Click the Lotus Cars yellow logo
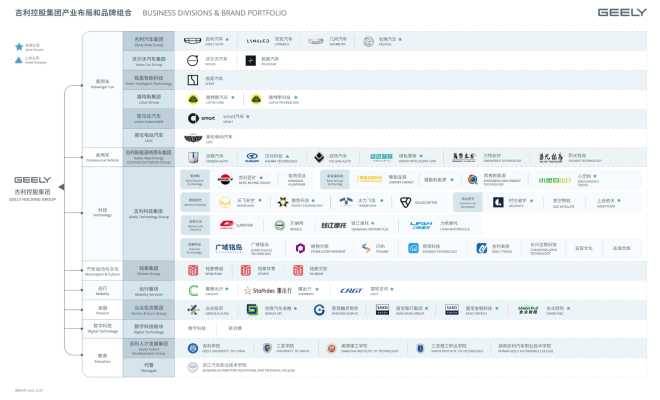The height and width of the screenshot is (400, 660). (x=193, y=99)
